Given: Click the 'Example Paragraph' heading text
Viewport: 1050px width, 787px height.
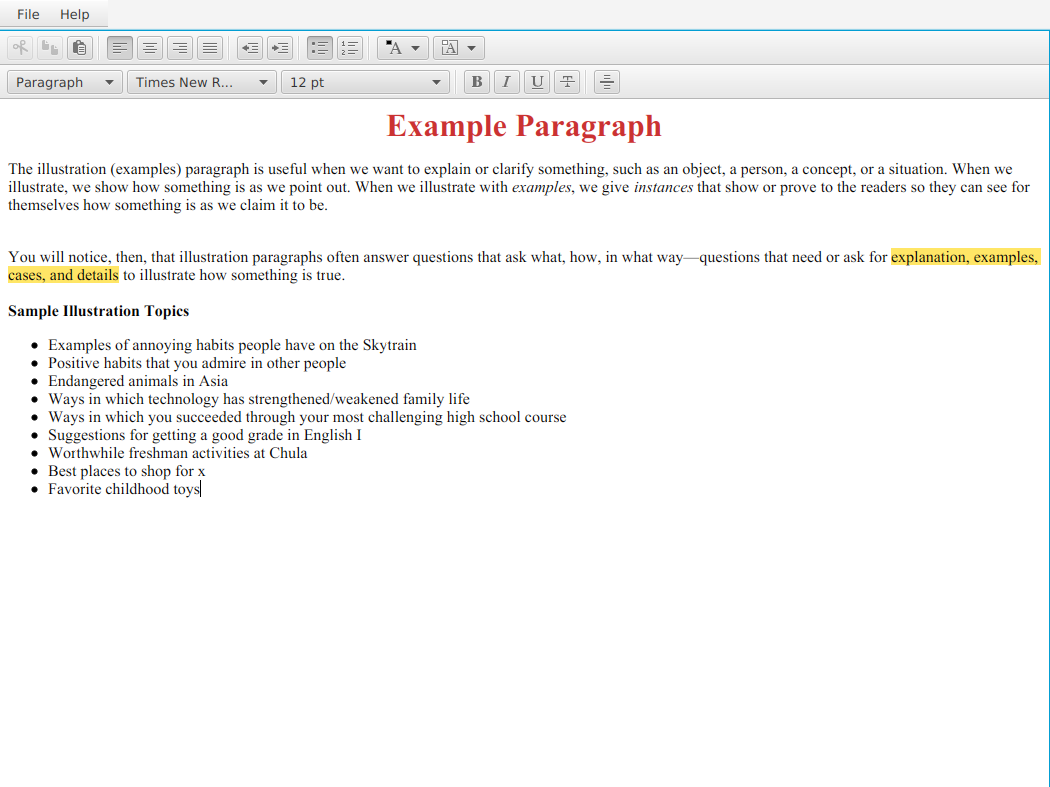Looking at the screenshot, I should pos(524,126).
